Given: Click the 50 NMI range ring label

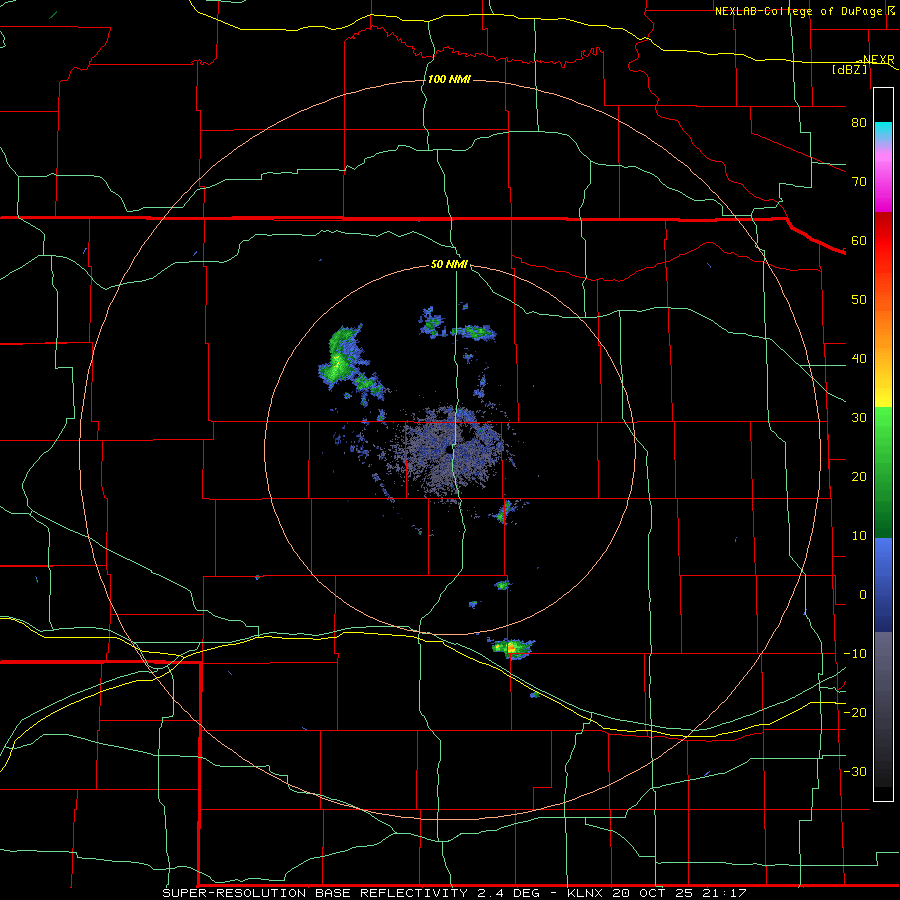Looking at the screenshot, I should pos(449,265).
